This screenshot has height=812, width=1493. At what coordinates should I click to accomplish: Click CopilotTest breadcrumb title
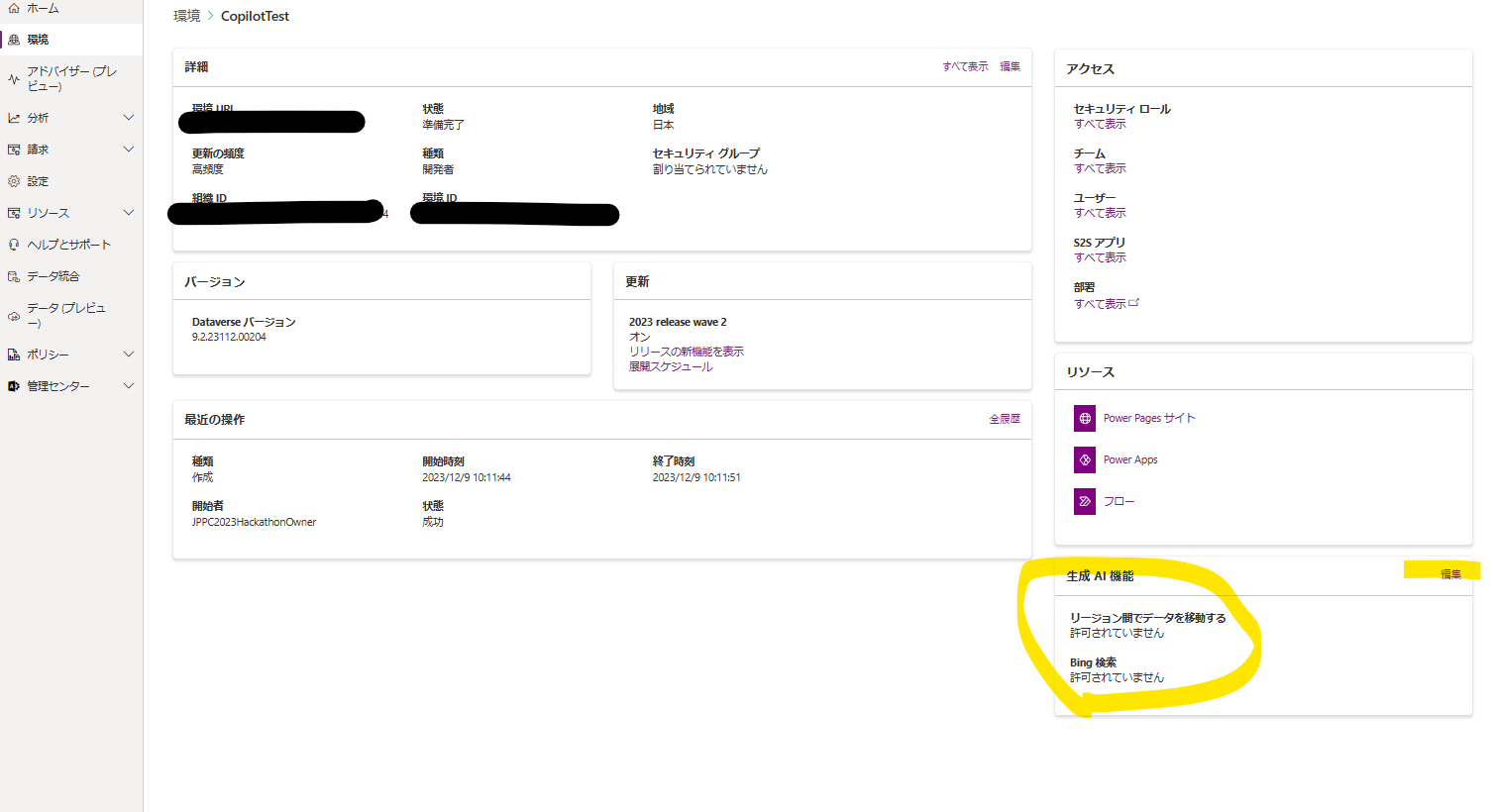click(x=255, y=16)
